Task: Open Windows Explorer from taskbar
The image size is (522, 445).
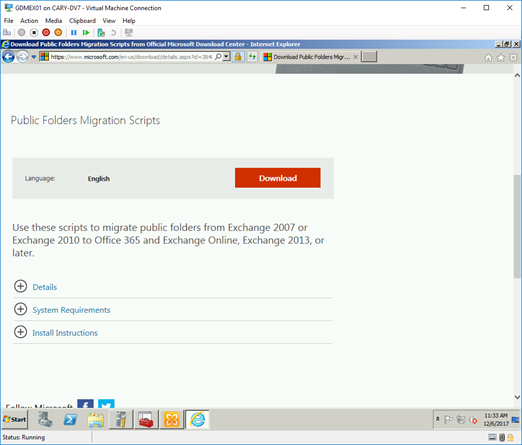Action: pos(96,419)
